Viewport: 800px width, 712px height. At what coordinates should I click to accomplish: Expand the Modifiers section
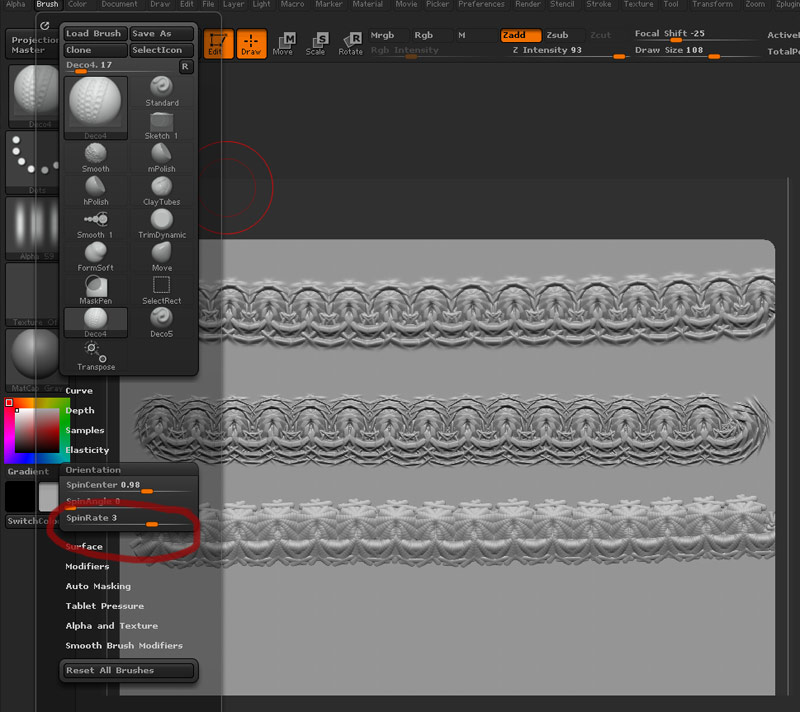coord(87,566)
